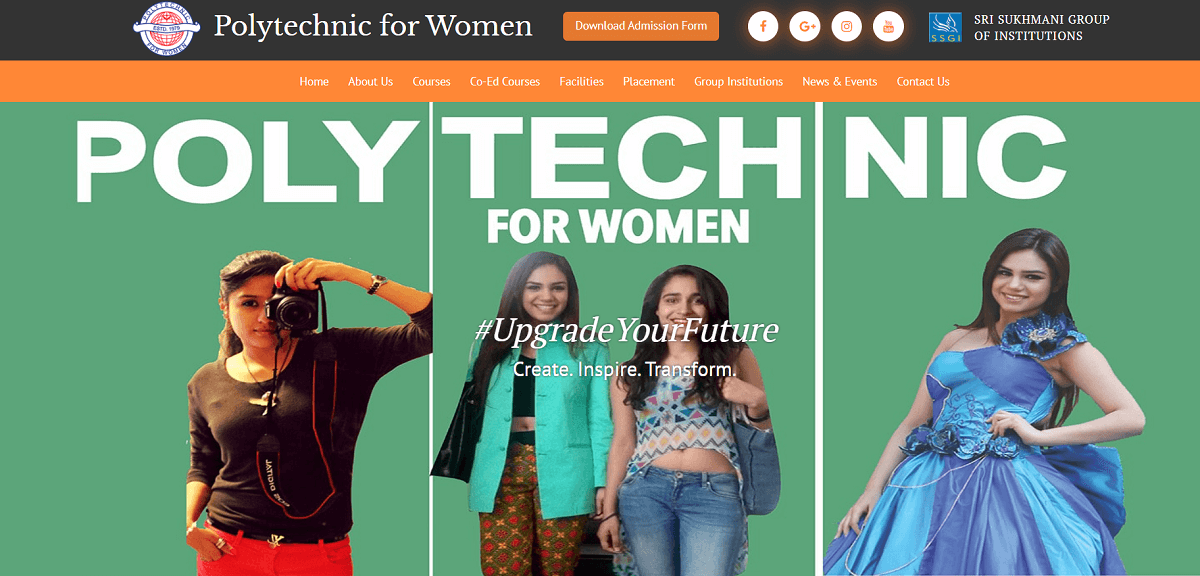Viewport: 1200px width, 576px height.
Task: Open the YouTube social icon
Action: pyautogui.click(x=888, y=27)
